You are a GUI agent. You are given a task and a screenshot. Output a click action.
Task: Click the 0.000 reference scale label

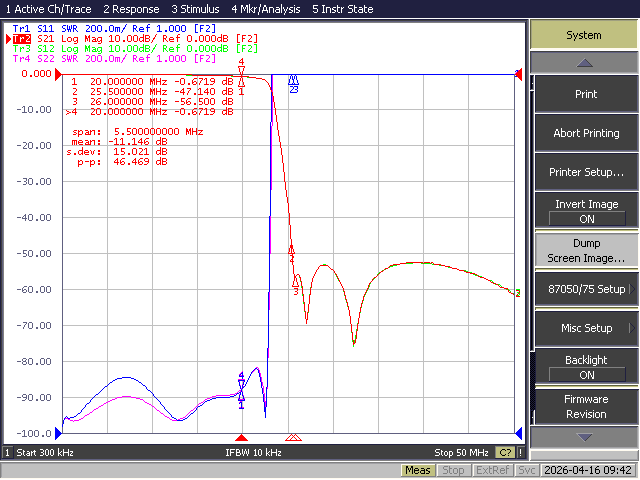coord(36,74)
